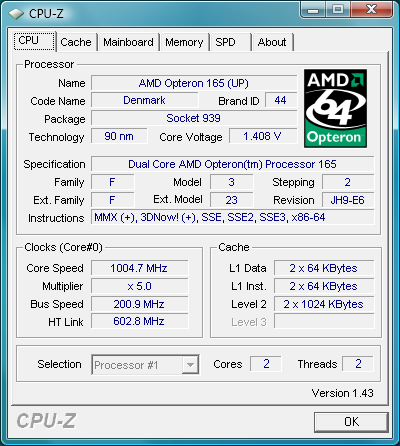Image resolution: width=400 pixels, height=446 pixels.
Task: Open the About tab
Action: click(273, 42)
